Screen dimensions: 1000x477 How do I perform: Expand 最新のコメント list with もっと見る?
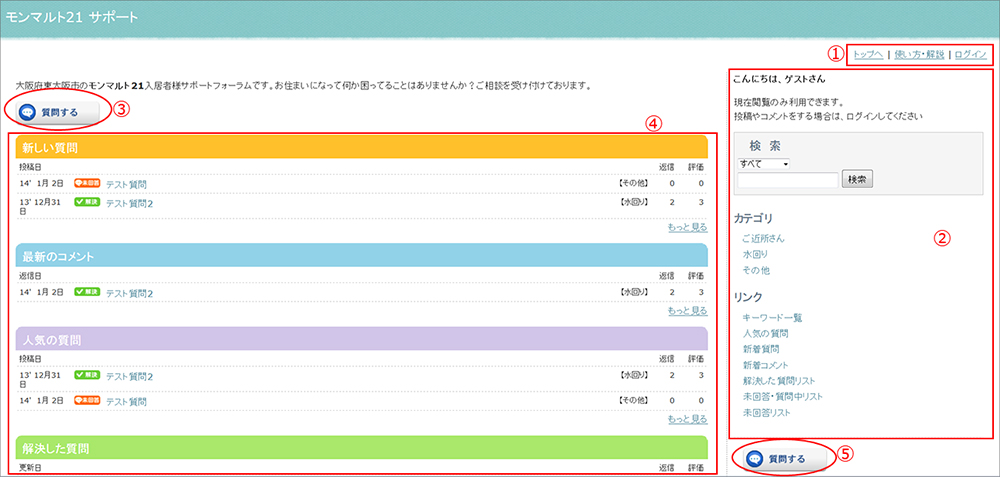click(687, 311)
